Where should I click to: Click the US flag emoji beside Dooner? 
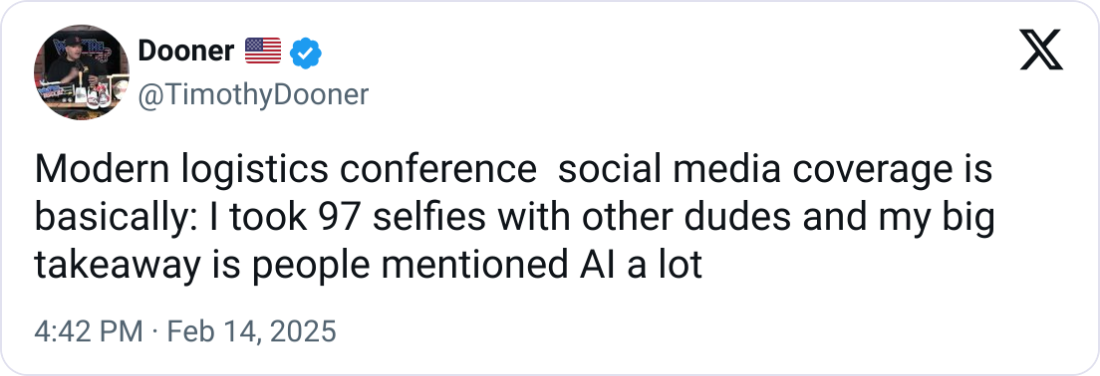[263, 51]
